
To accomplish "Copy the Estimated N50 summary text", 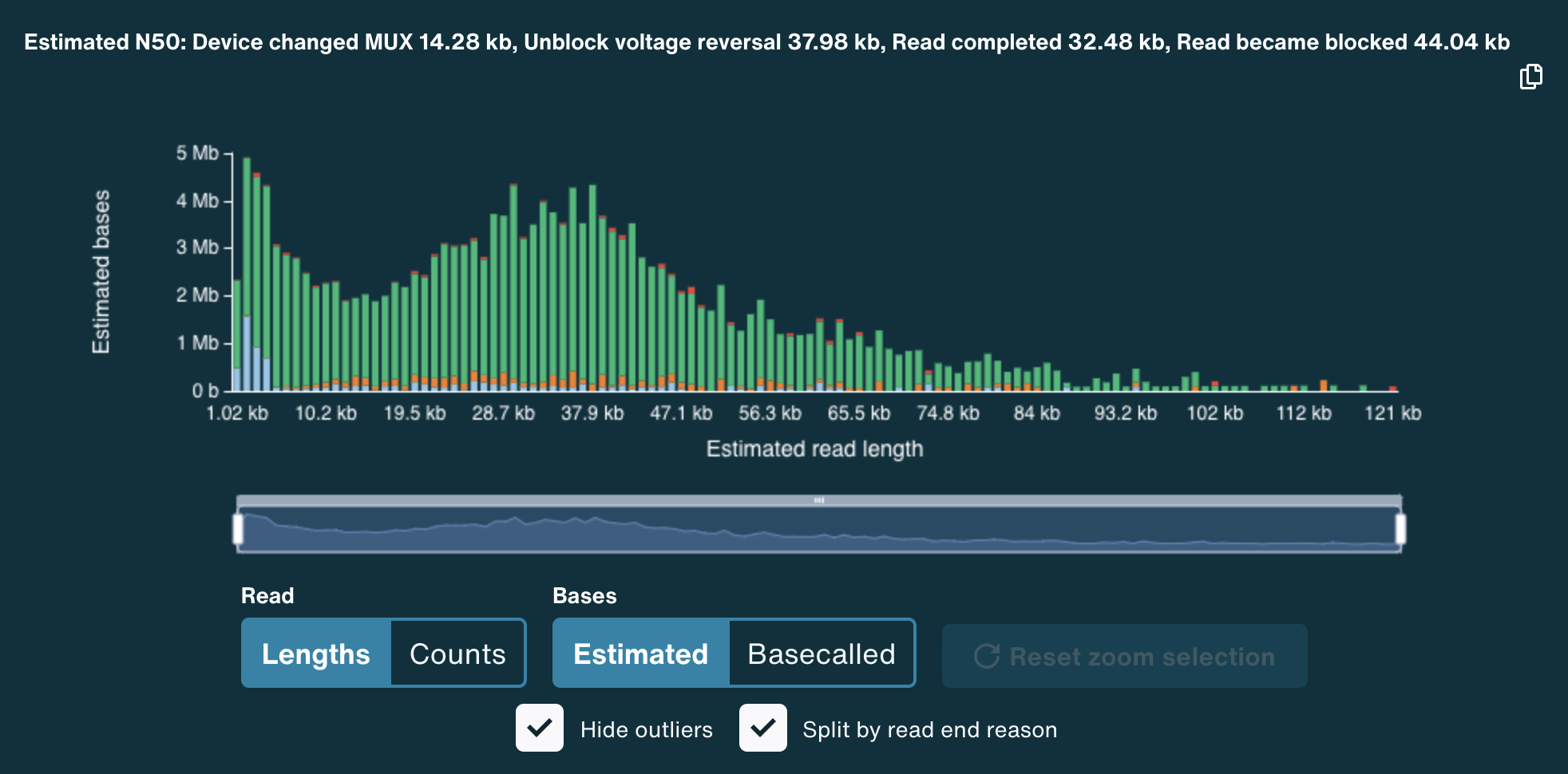I will (1532, 77).
